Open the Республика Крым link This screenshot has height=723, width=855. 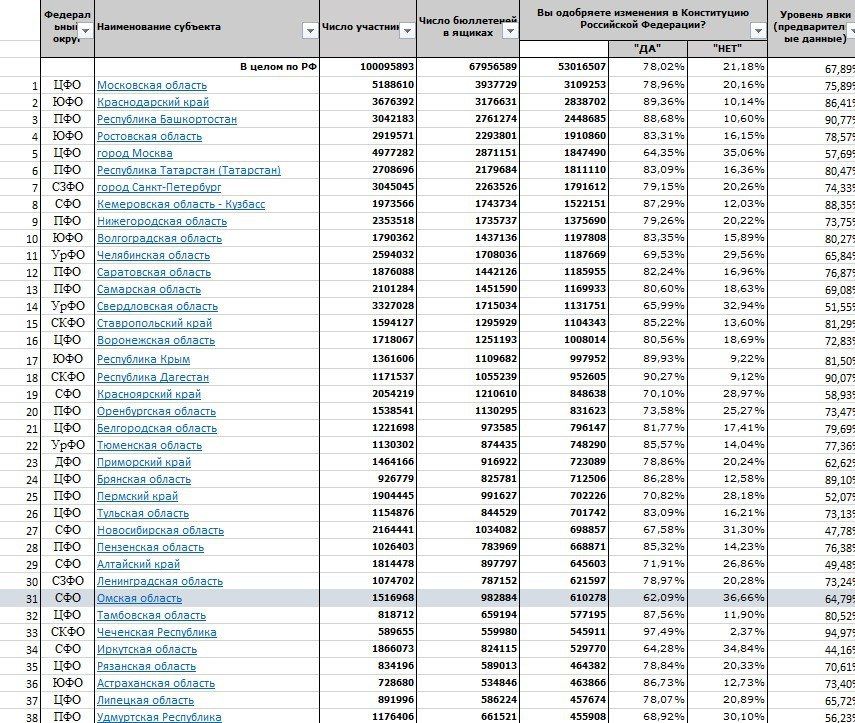click(x=143, y=359)
